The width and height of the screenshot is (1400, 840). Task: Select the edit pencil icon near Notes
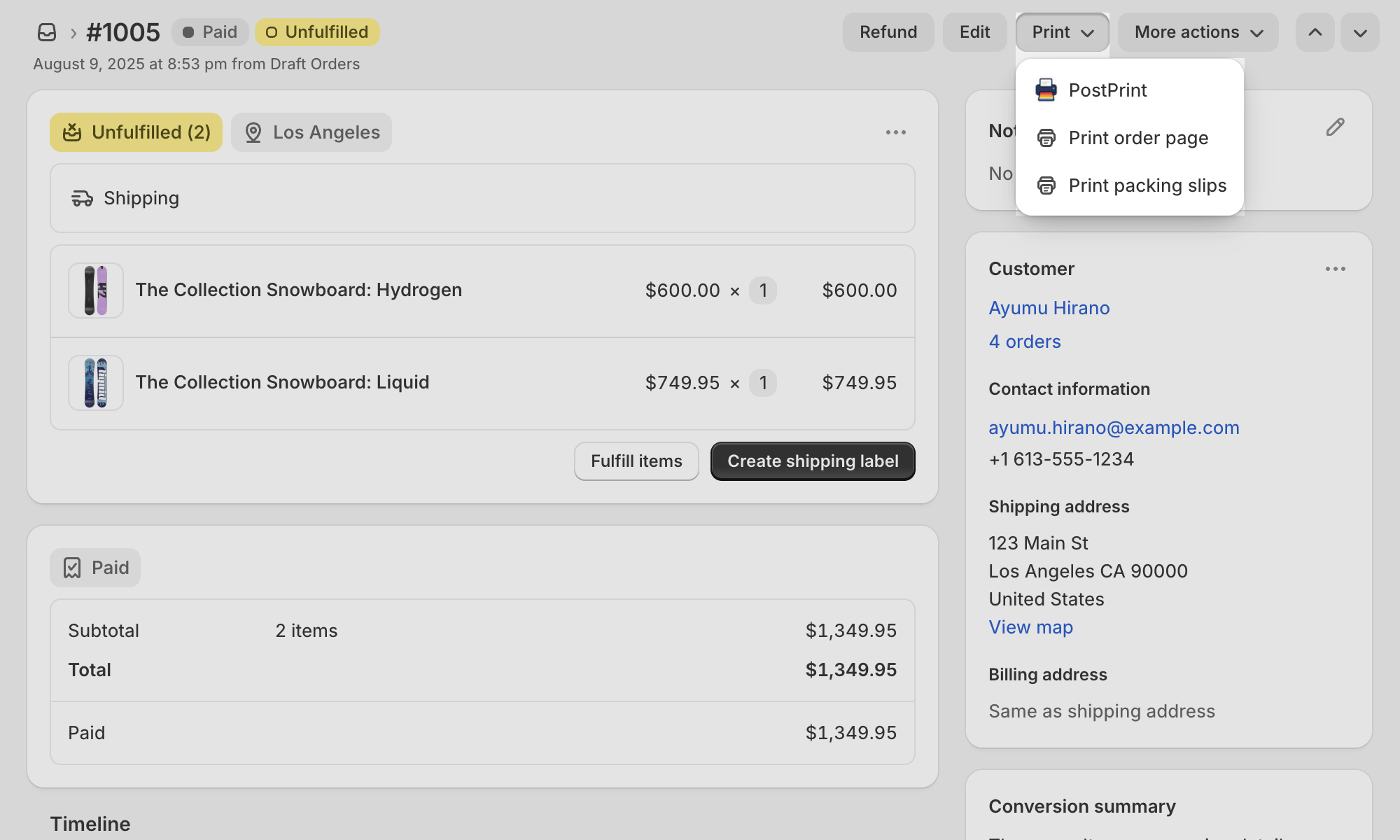[1336, 127]
